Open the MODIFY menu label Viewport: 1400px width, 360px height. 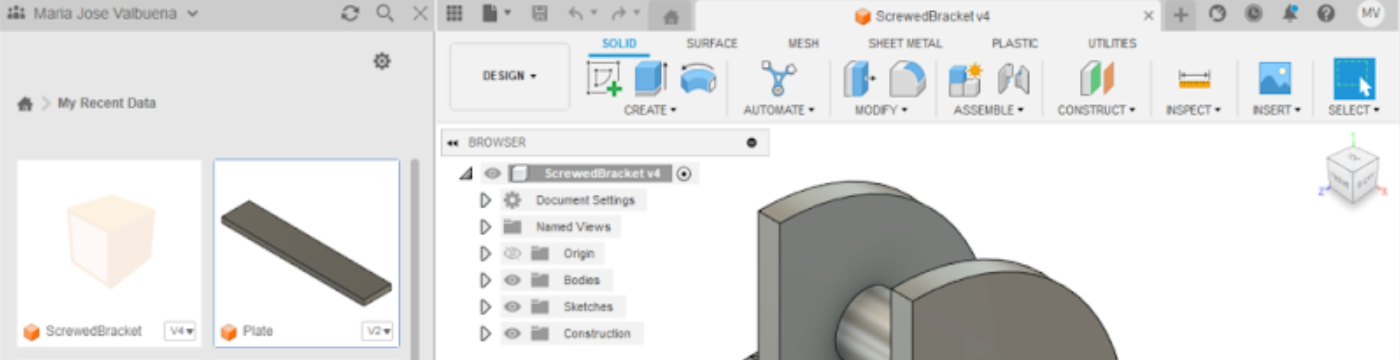point(881,110)
